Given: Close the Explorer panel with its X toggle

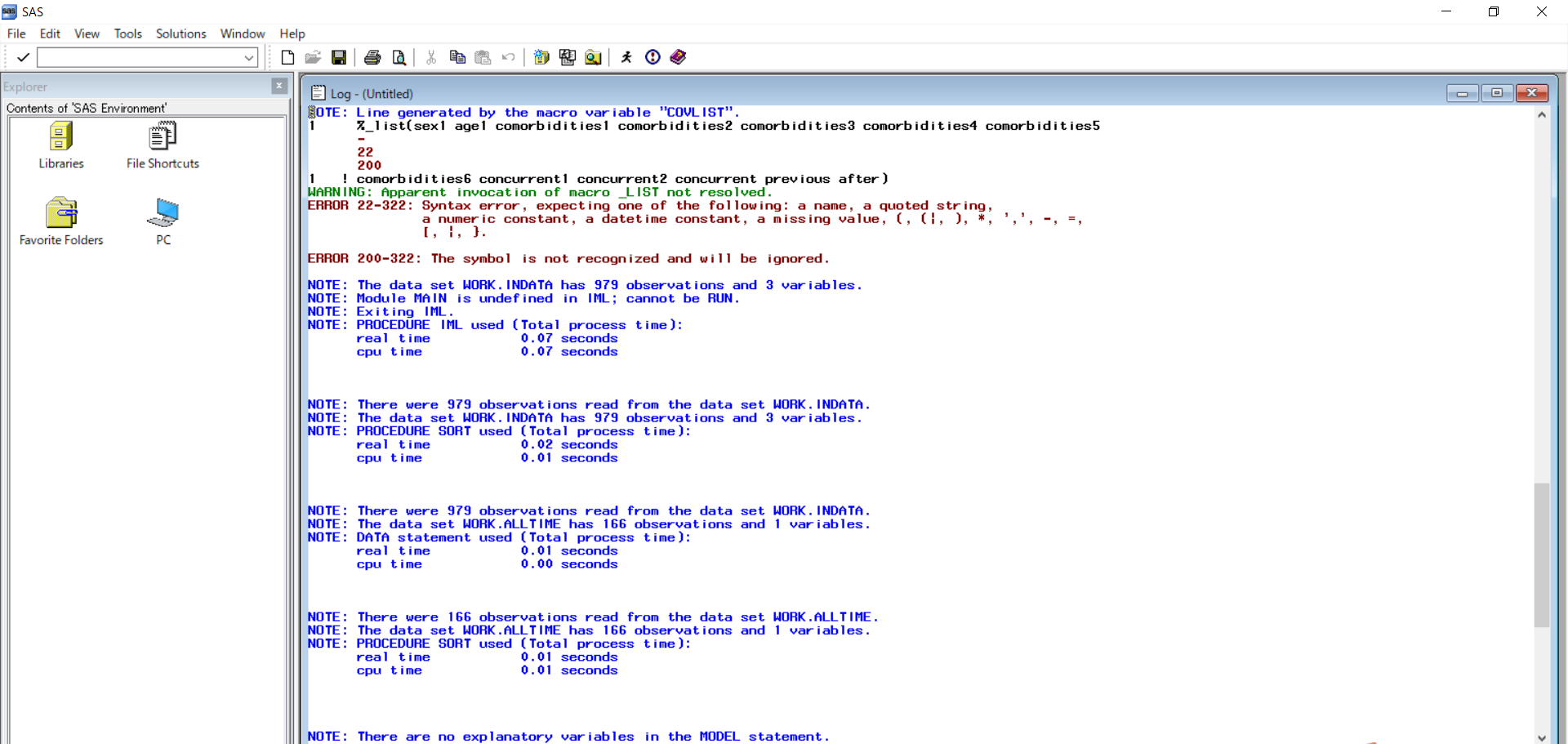Looking at the screenshot, I should point(279,86).
